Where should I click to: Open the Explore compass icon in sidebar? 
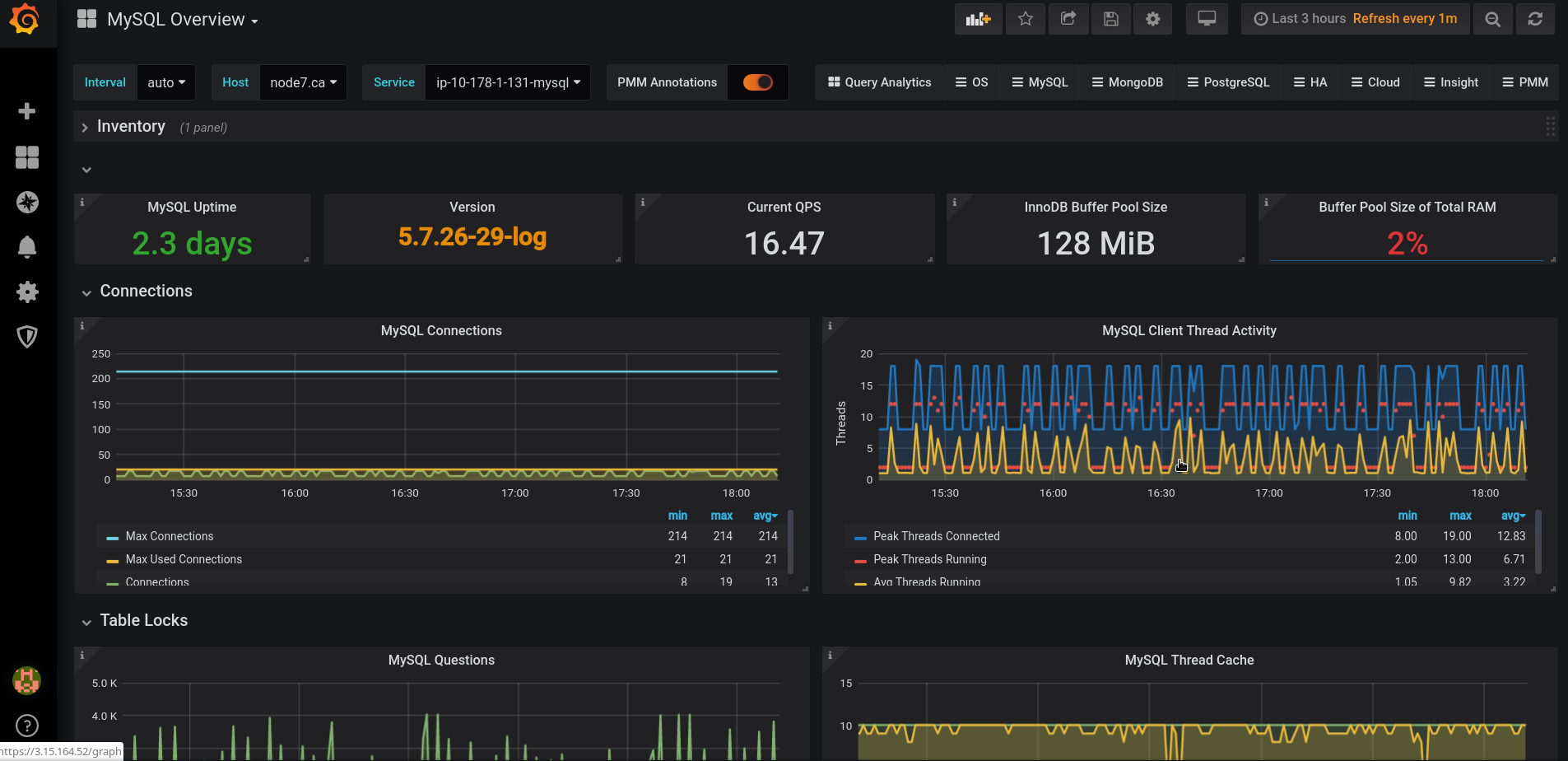click(x=27, y=202)
